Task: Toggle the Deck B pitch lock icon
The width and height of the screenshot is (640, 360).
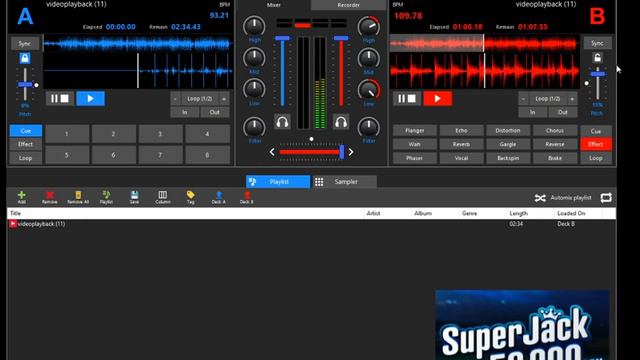Action: coord(597,58)
